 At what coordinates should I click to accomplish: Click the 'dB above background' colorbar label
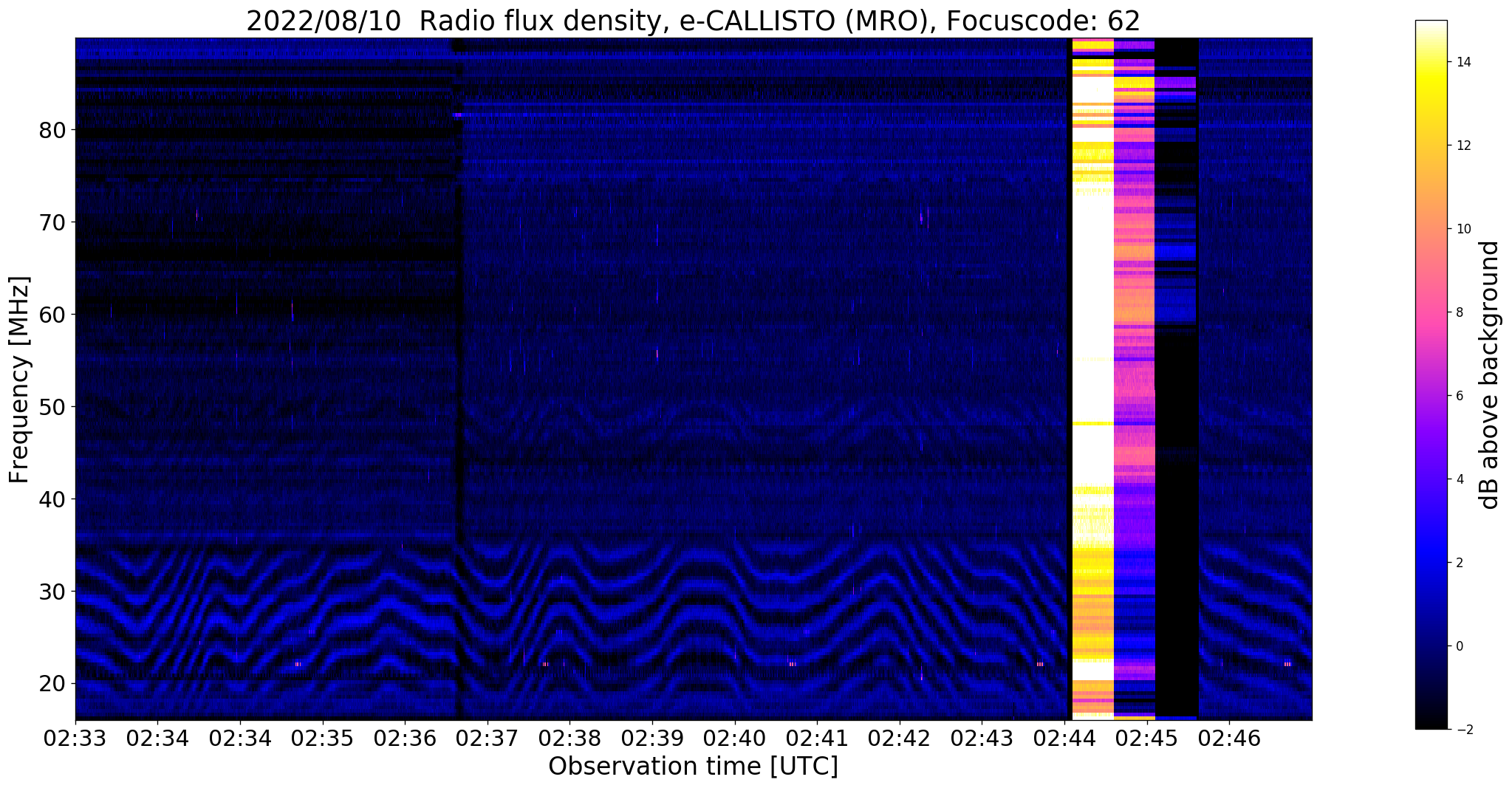pyautogui.click(x=1490, y=375)
